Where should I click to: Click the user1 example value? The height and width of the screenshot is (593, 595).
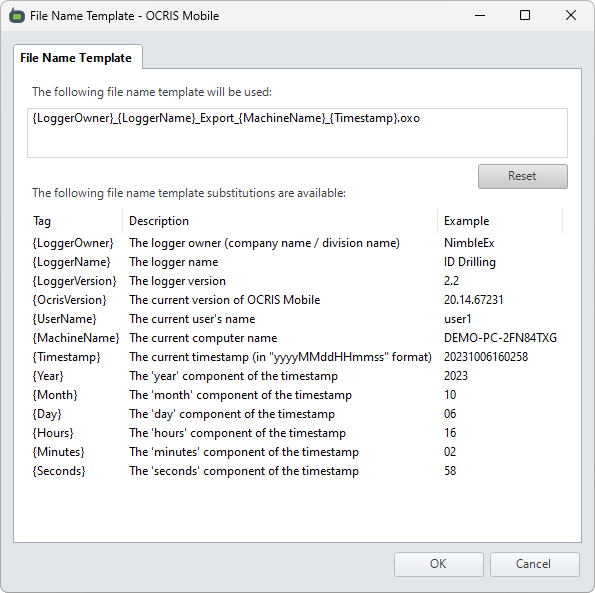[x=458, y=319]
